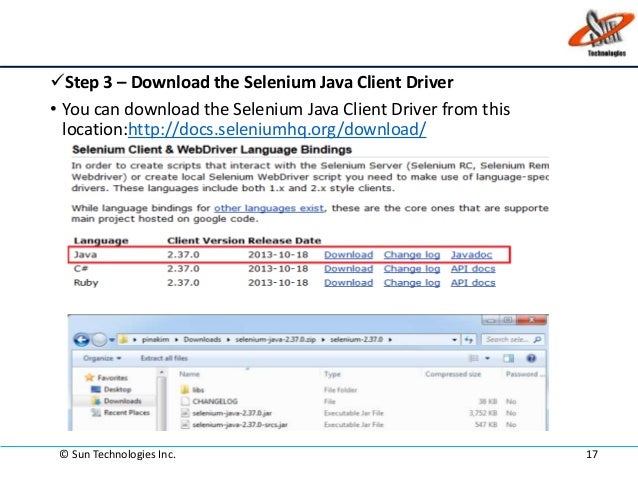Click Change log link in Java row

pos(412,255)
